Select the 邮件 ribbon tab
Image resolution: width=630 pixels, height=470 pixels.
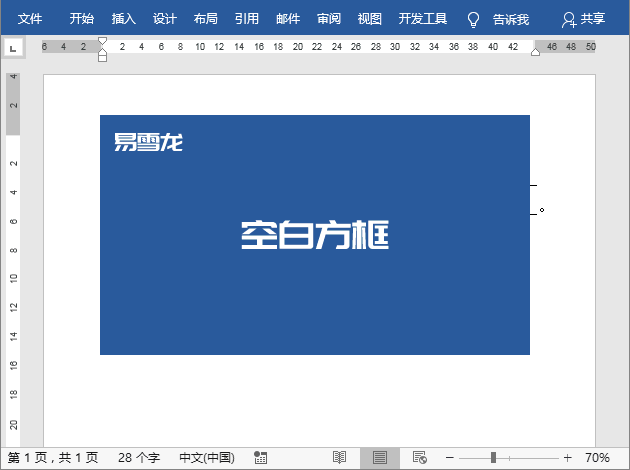point(288,18)
